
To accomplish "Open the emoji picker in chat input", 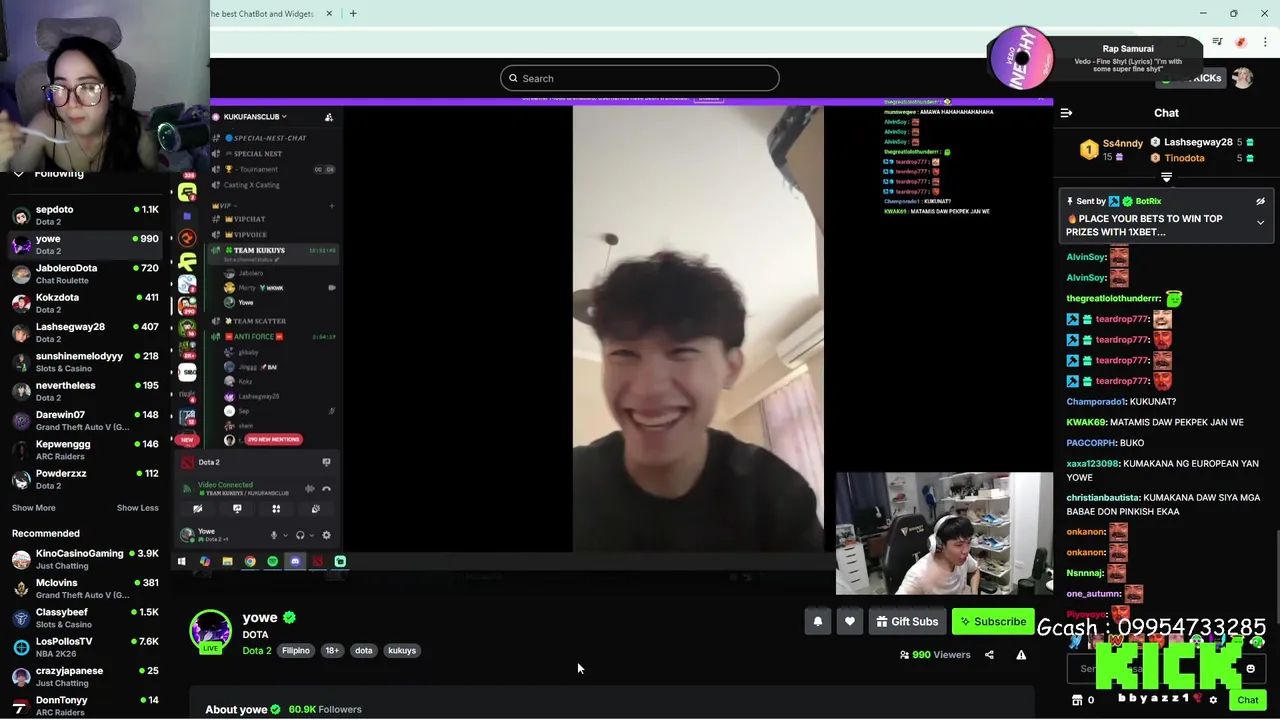I will 1250,669.
